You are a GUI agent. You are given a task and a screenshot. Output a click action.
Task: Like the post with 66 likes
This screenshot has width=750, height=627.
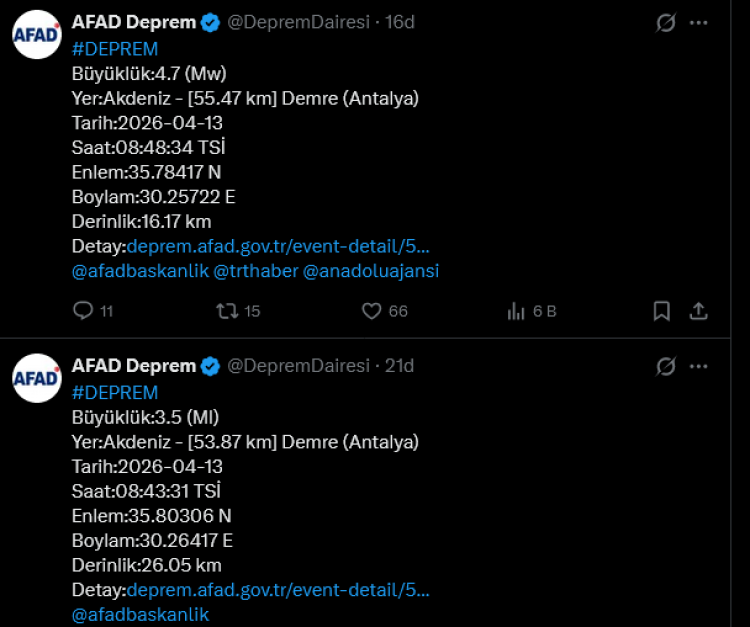(372, 311)
